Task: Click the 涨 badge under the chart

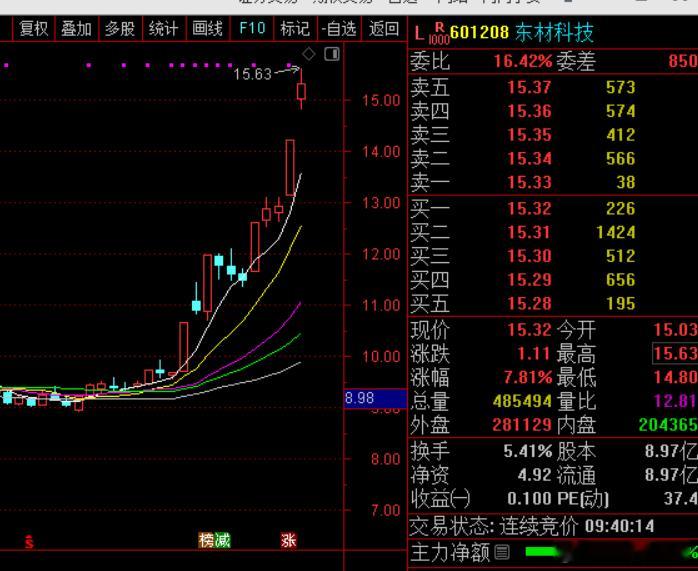Action: (x=288, y=540)
